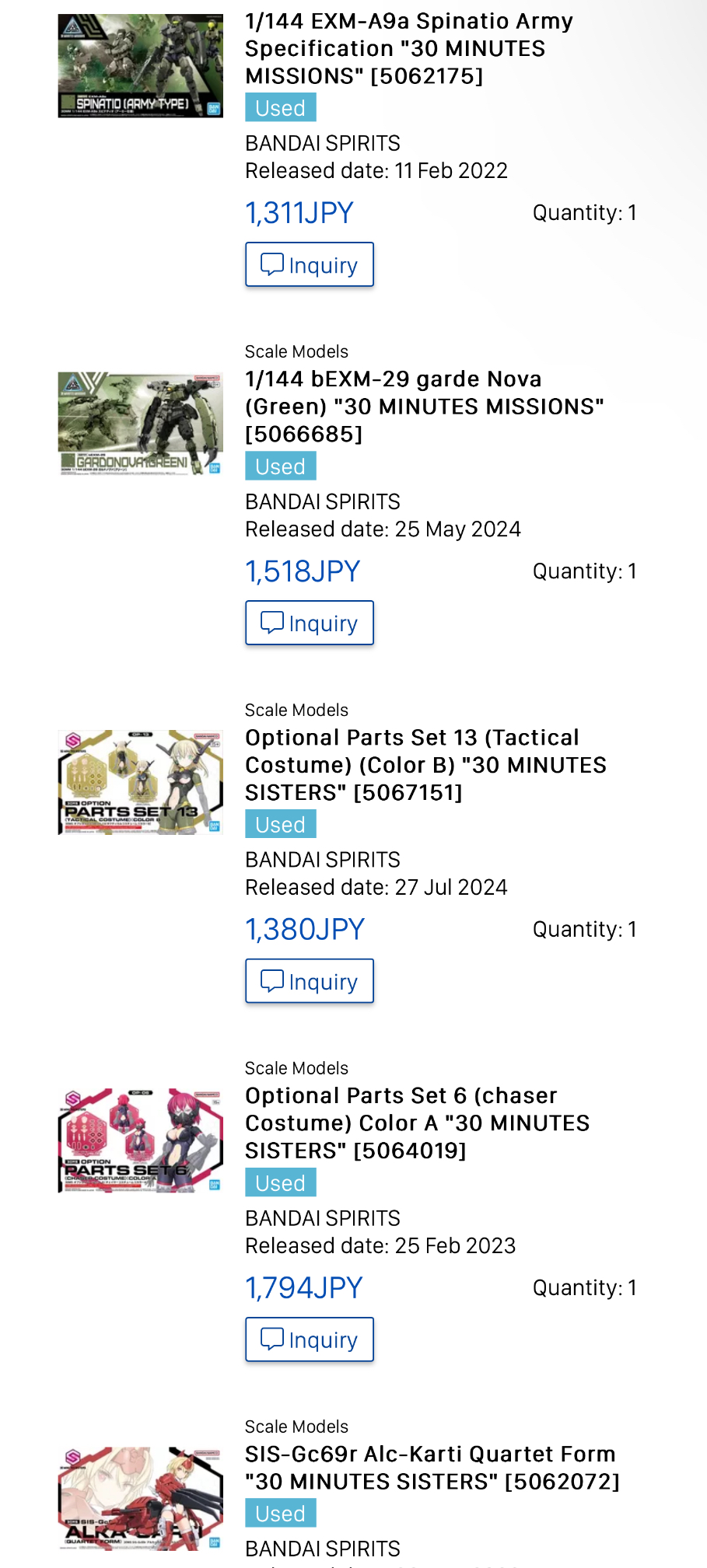Open Spinatio Army Type product thumbnail

tap(141, 66)
